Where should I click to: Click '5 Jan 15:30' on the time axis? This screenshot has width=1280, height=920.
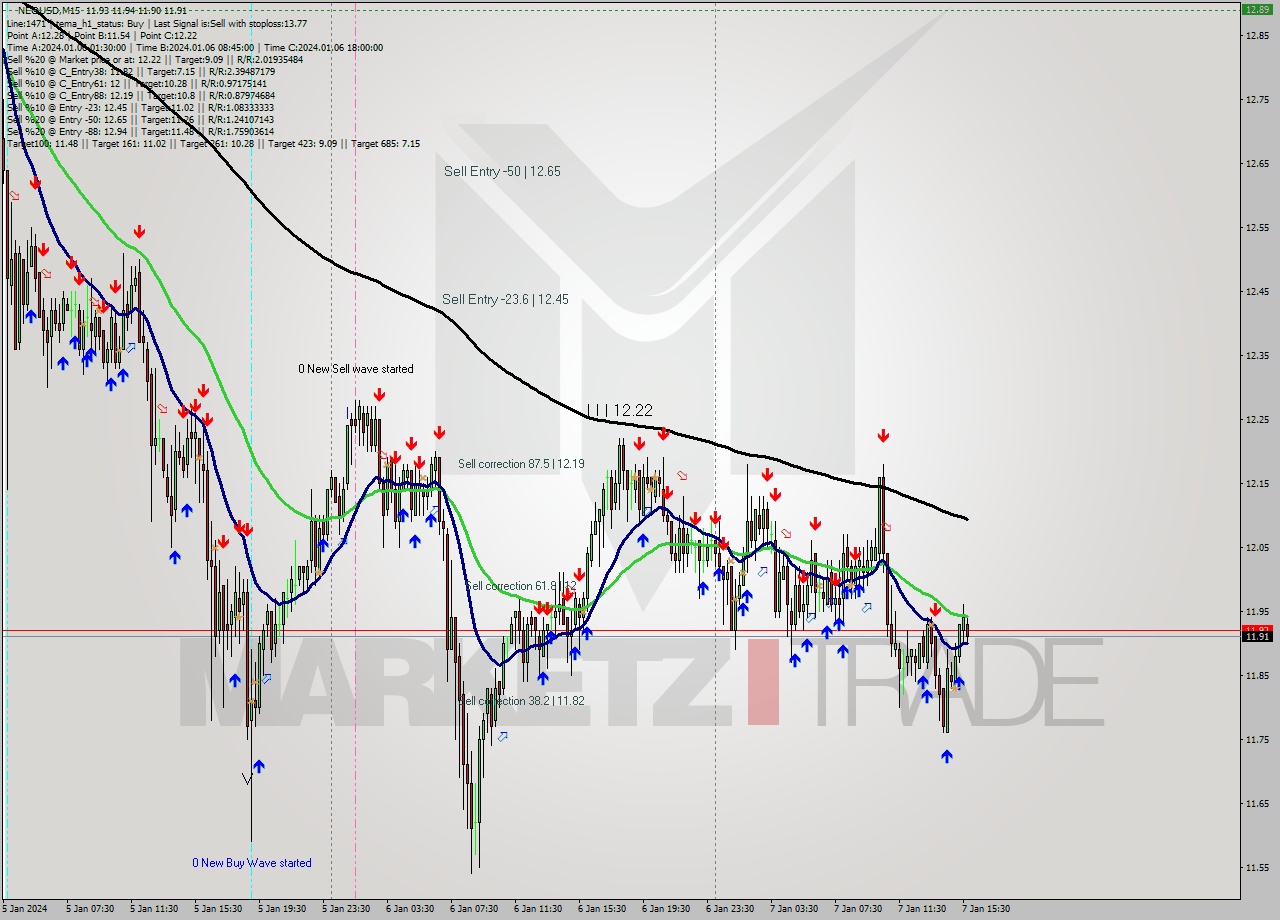pos(218,909)
